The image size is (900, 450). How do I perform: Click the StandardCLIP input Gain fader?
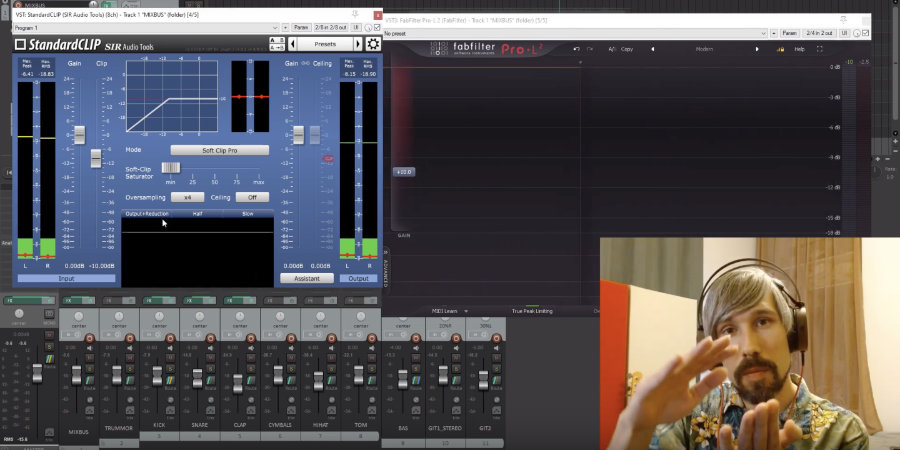(80, 135)
